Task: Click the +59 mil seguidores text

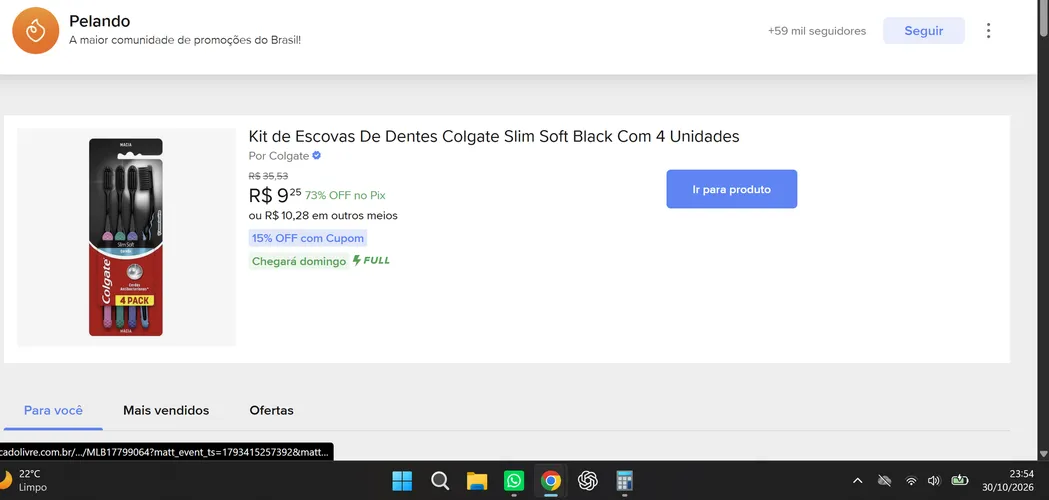Action: pyautogui.click(x=817, y=31)
